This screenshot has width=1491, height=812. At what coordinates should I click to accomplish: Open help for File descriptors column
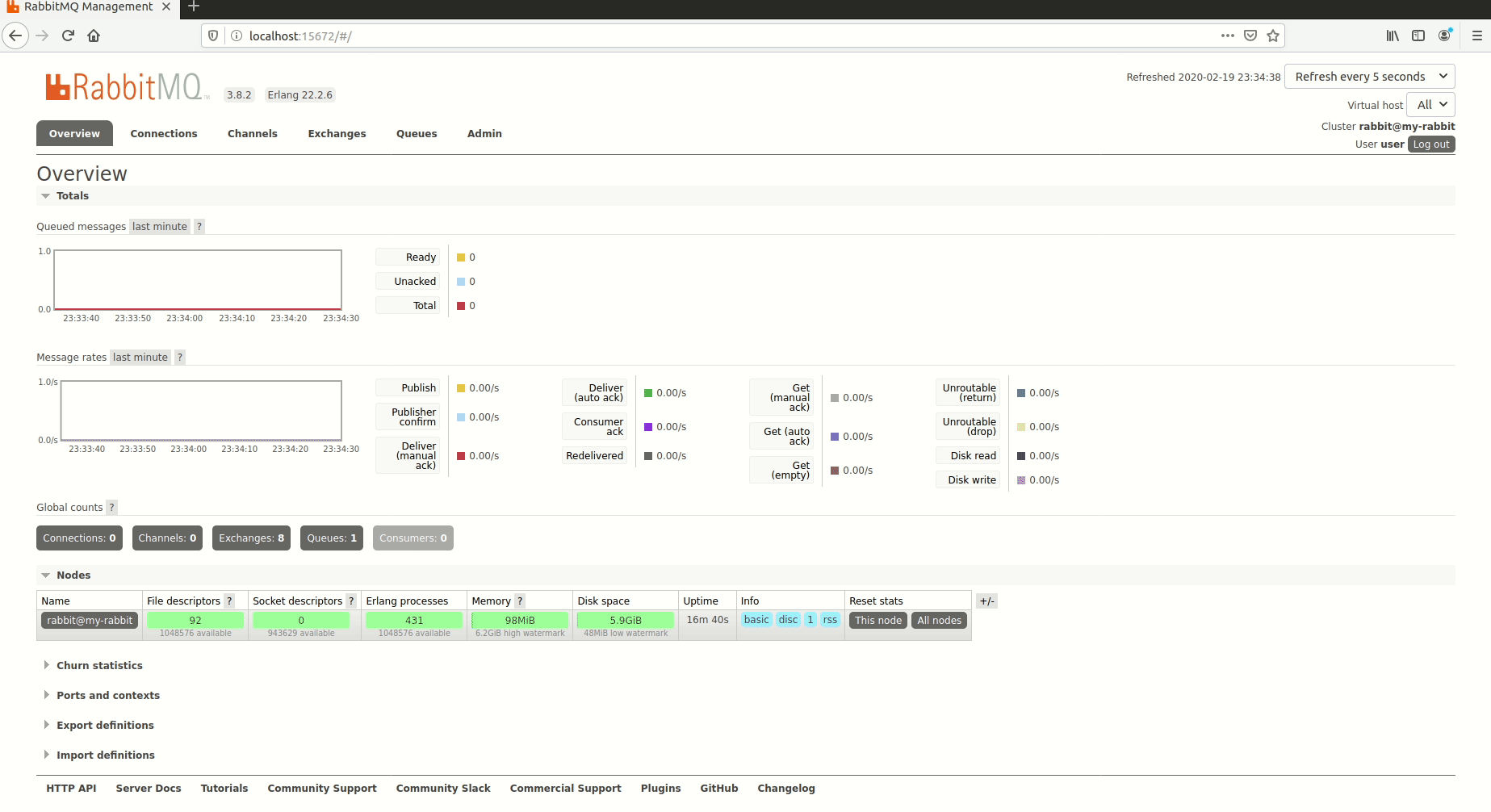(x=229, y=601)
